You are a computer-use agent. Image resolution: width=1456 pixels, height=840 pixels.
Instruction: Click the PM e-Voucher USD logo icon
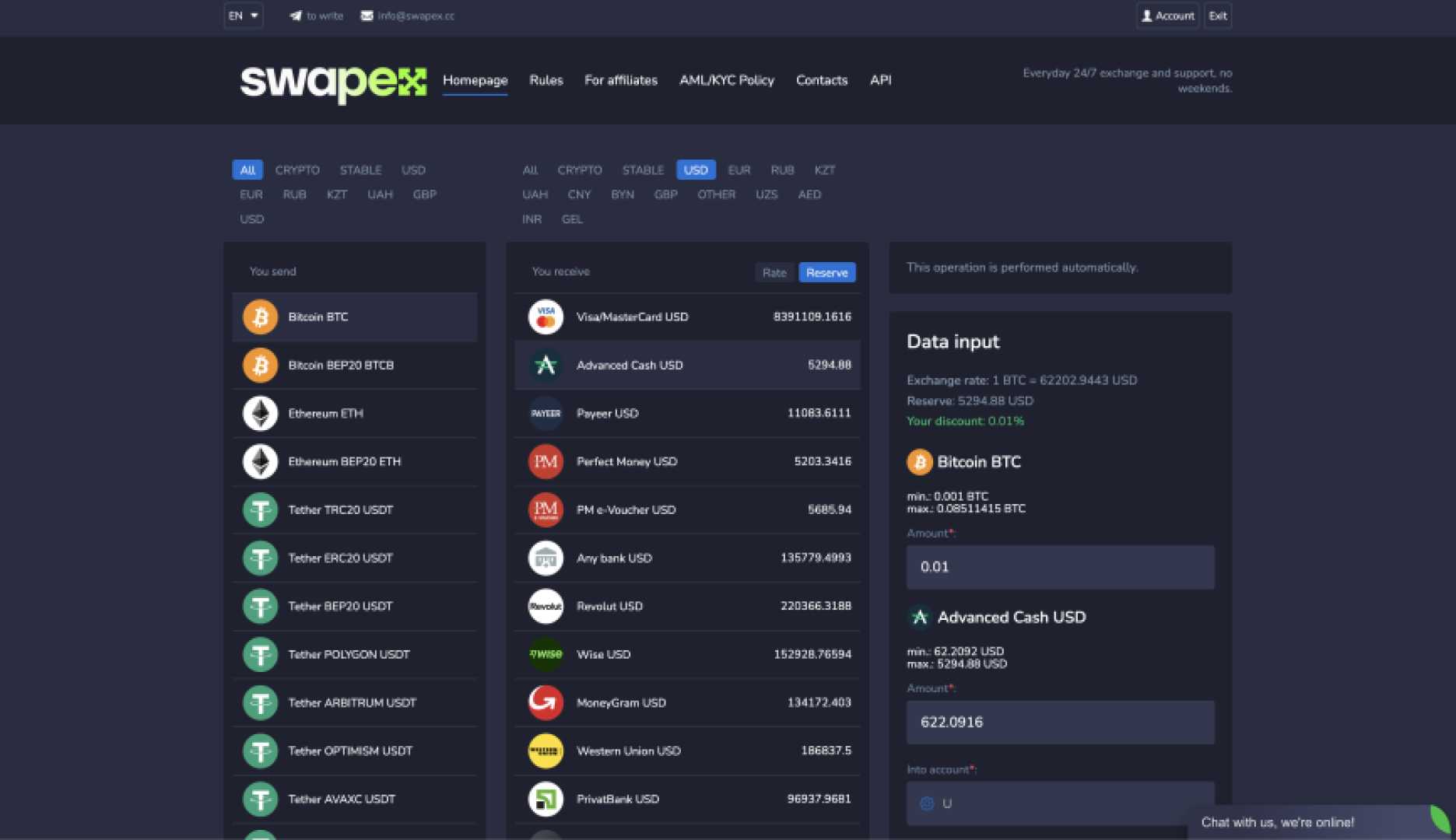[x=546, y=510]
